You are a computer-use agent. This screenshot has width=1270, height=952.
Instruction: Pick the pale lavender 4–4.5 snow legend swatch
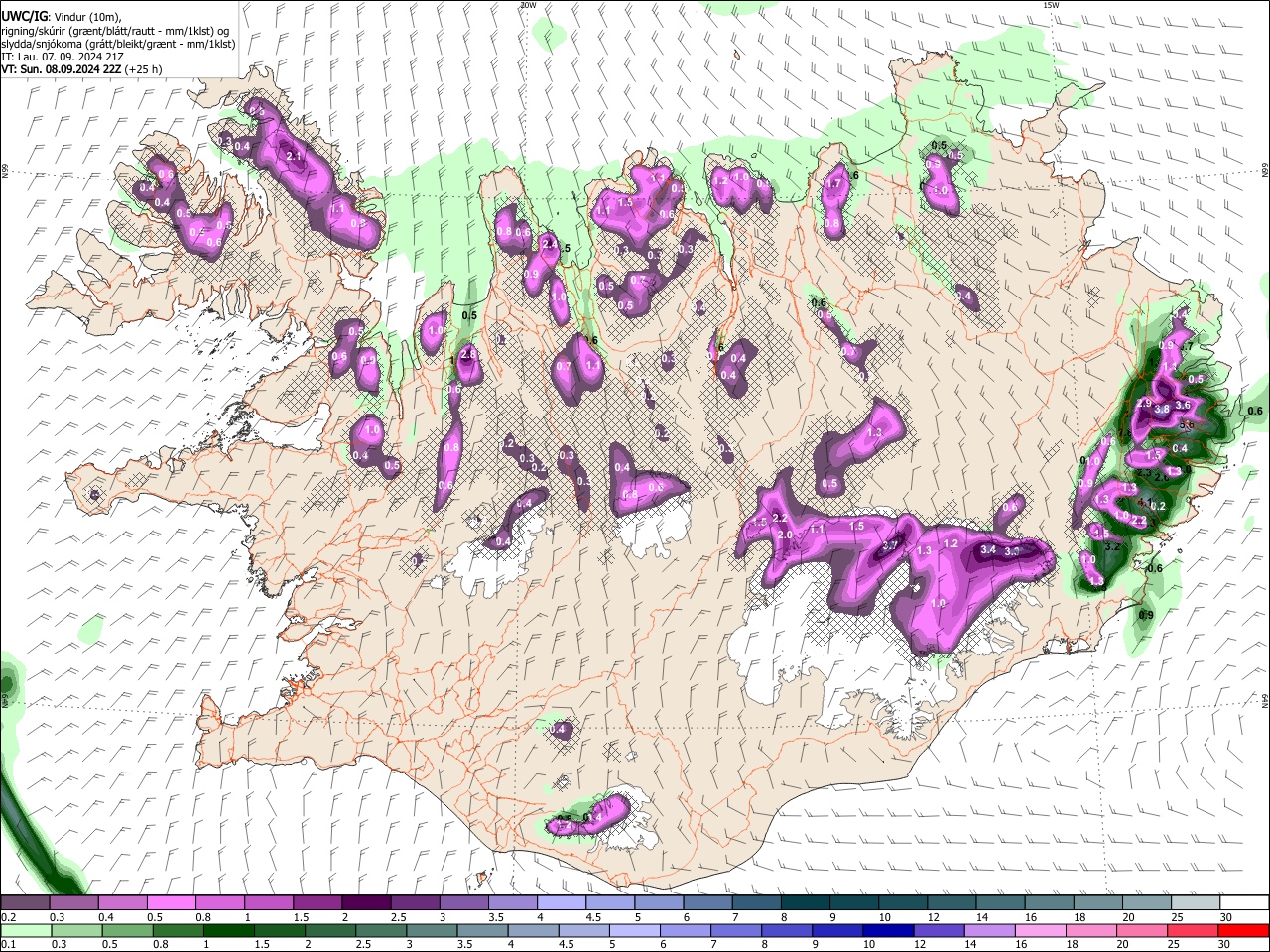[562, 903]
